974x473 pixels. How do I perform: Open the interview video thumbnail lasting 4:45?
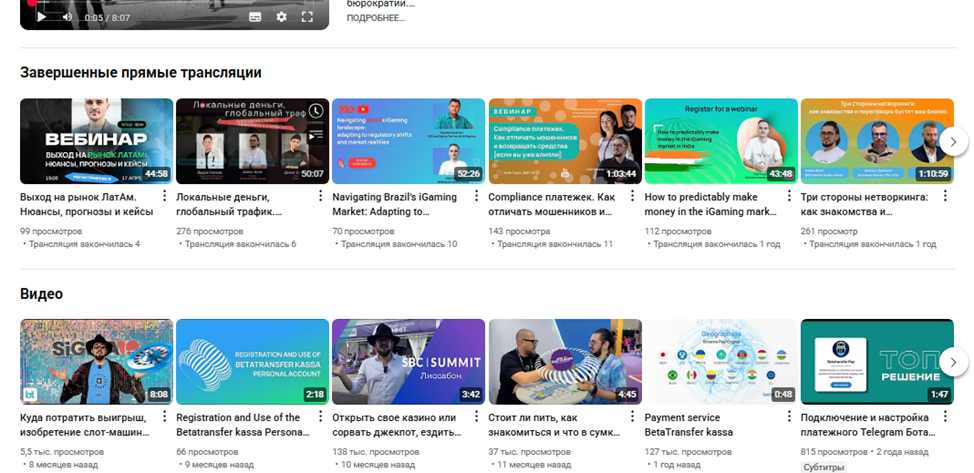click(565, 362)
